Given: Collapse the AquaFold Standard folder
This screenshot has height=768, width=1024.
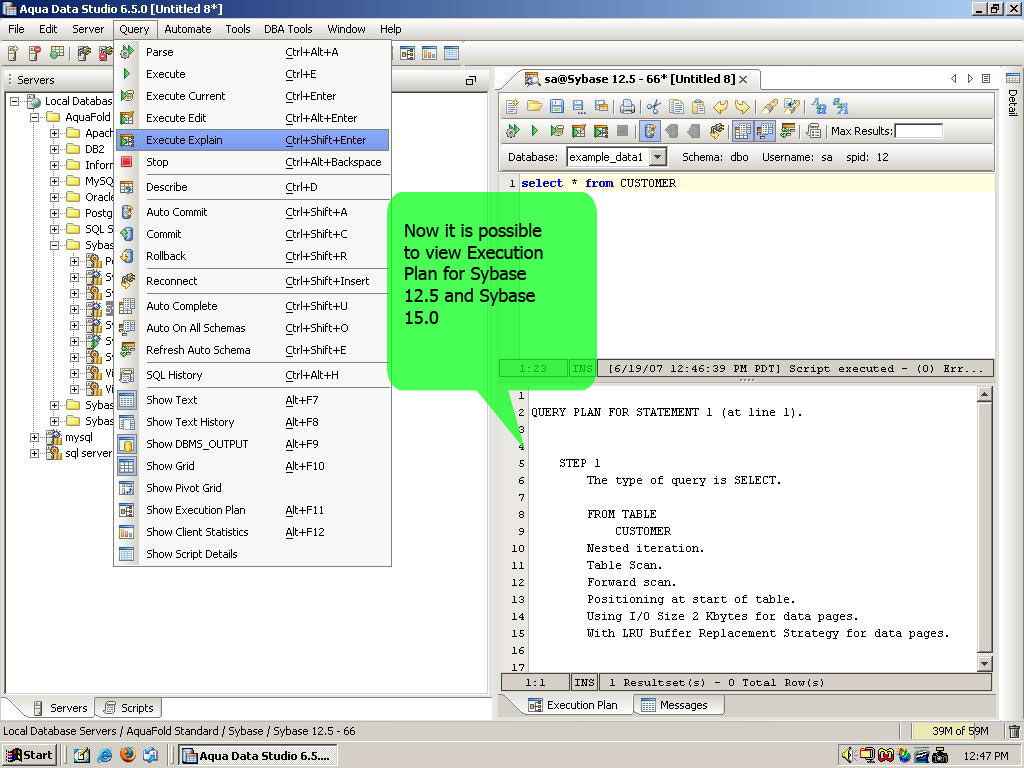Looking at the screenshot, I should pos(35,118).
